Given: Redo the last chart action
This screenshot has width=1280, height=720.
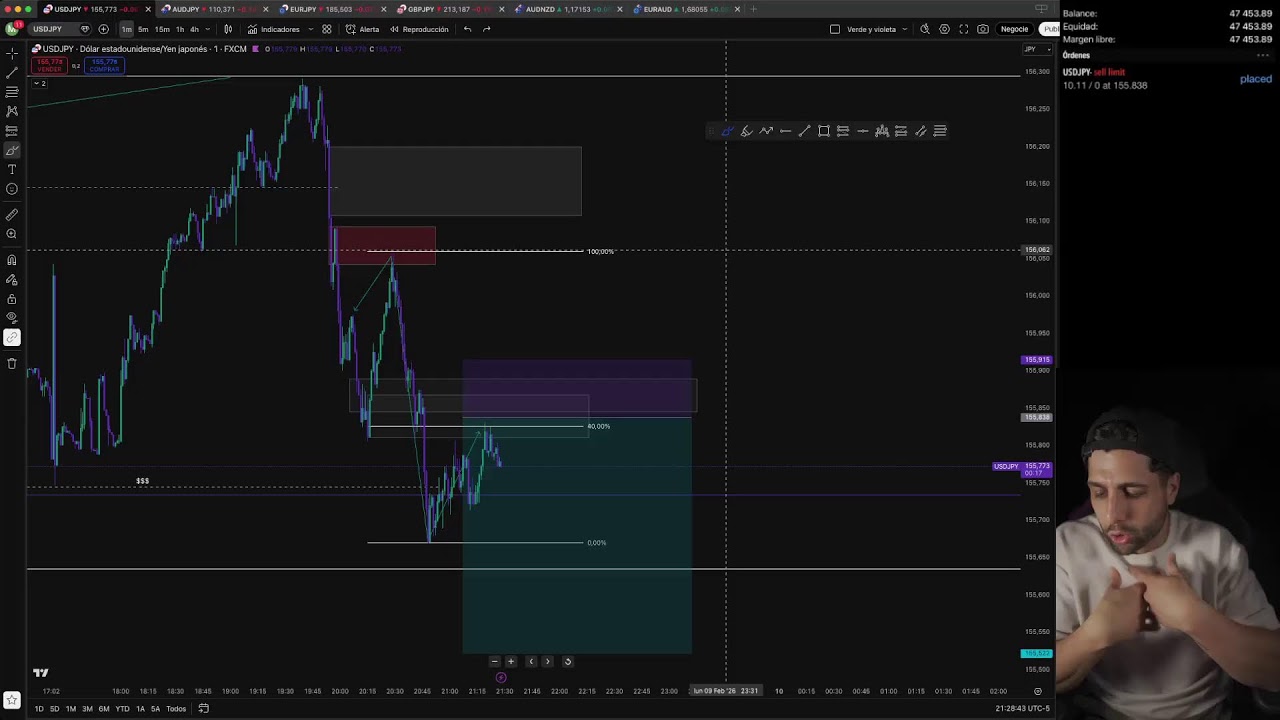Looking at the screenshot, I should (x=486, y=29).
